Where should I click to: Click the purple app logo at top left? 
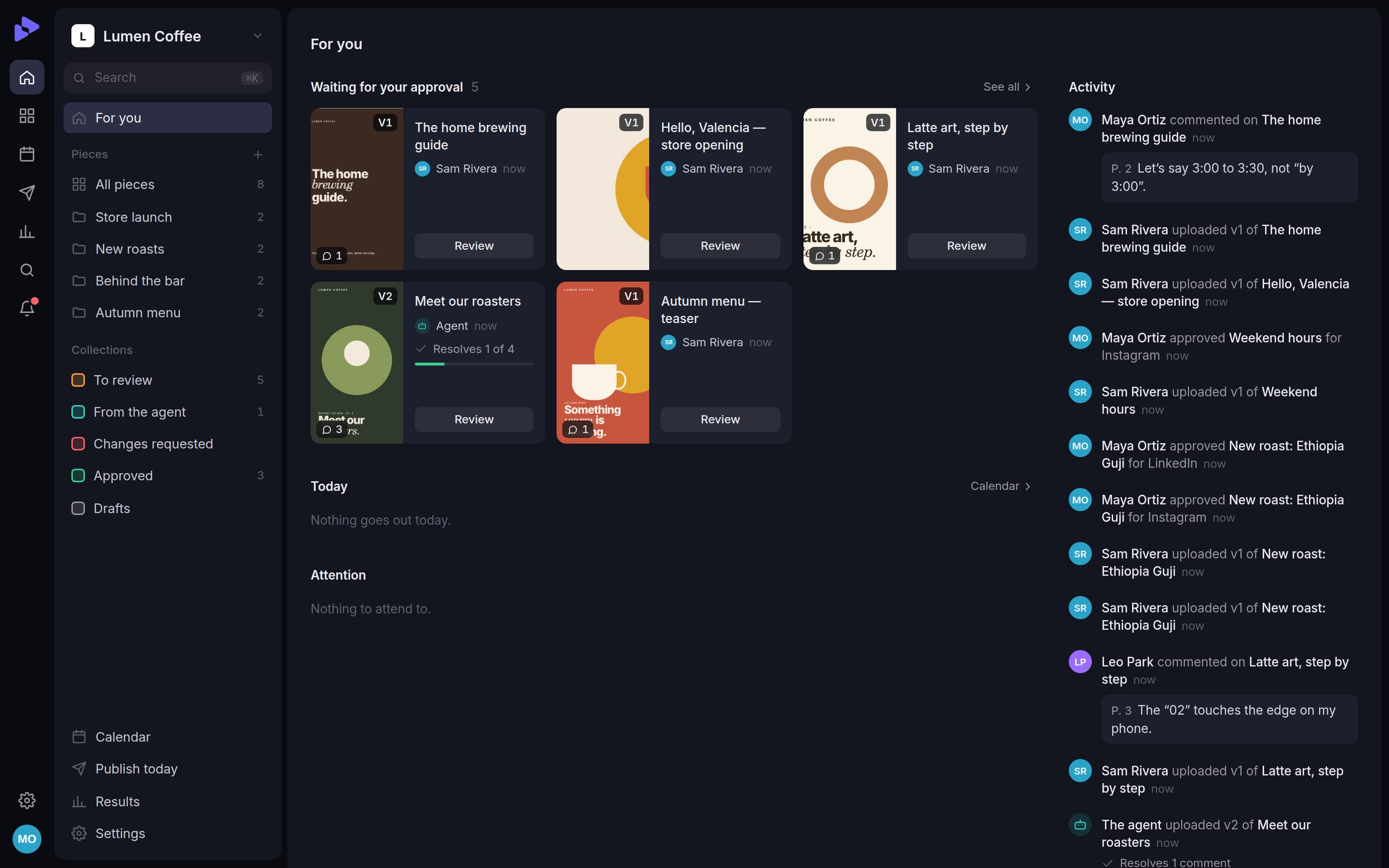pos(27,28)
